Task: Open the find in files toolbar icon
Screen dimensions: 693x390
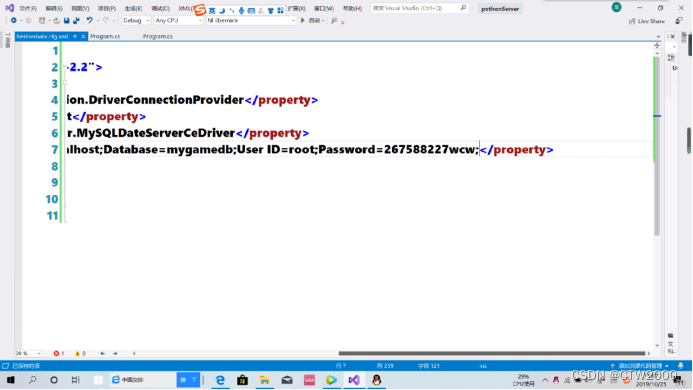Action: [x=334, y=20]
